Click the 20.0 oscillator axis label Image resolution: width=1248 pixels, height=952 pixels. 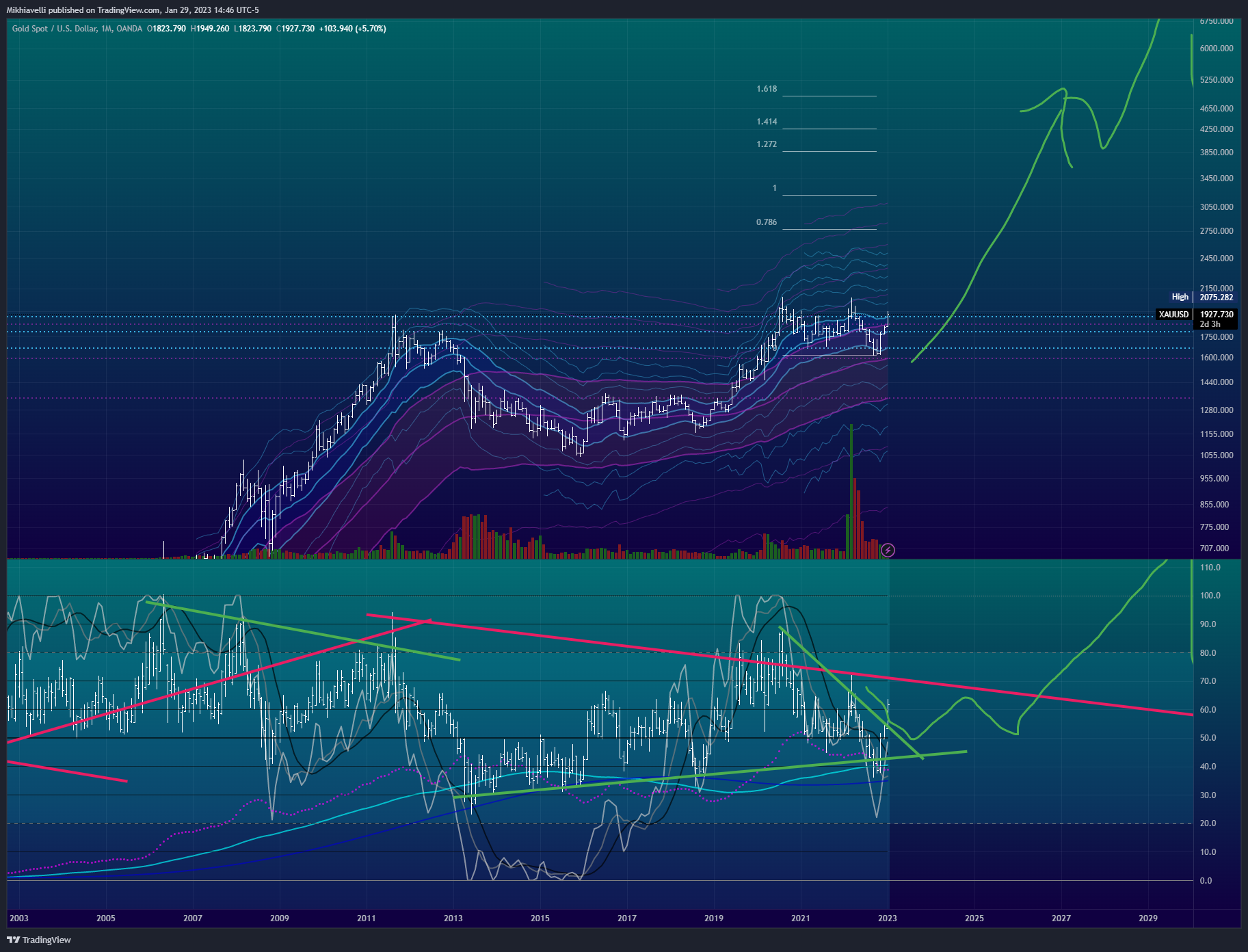[x=1208, y=823]
